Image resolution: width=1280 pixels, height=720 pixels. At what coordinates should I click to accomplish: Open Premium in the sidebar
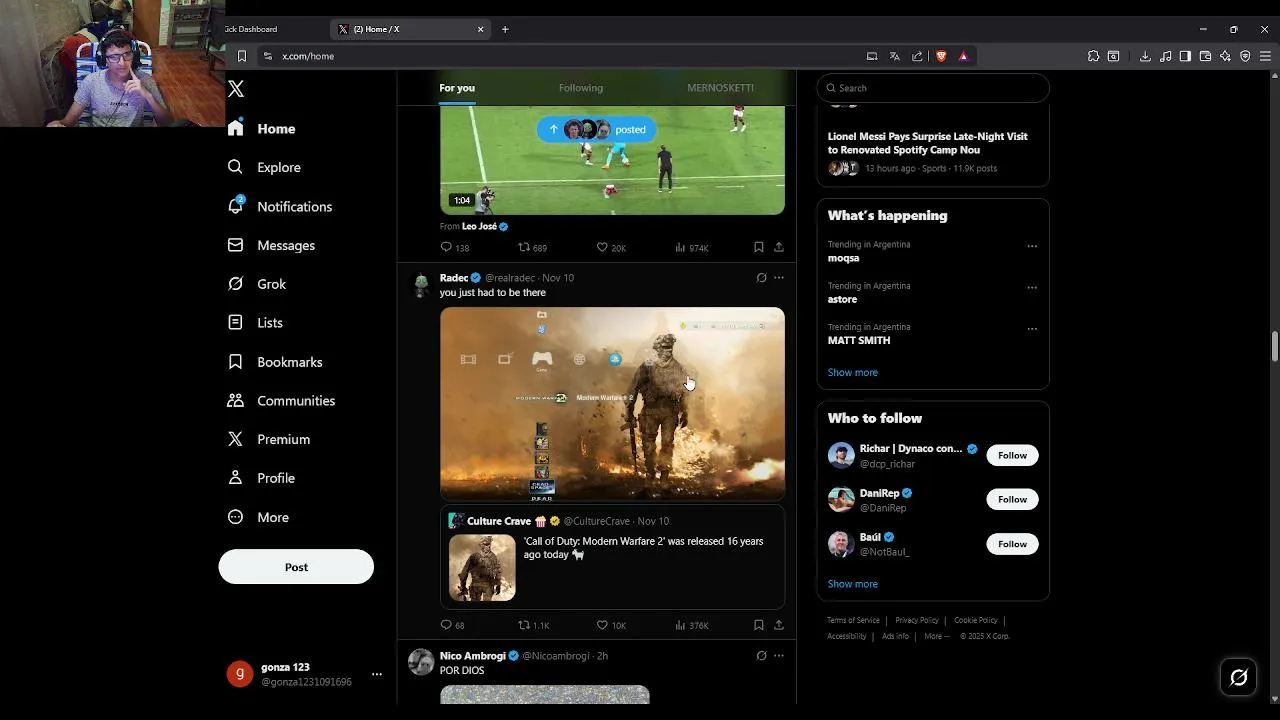pyautogui.click(x=269, y=439)
